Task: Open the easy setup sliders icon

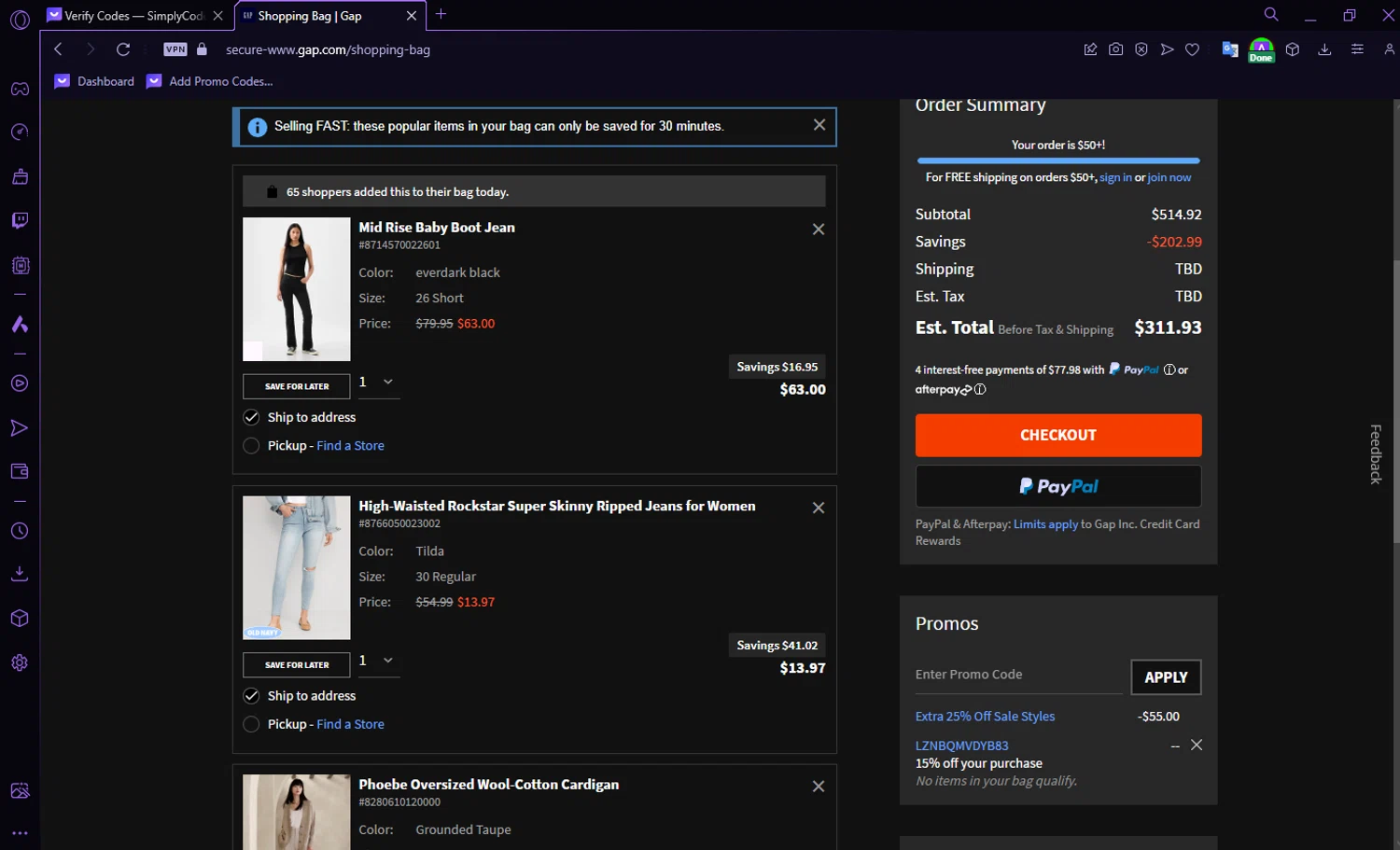Action: [x=1357, y=49]
